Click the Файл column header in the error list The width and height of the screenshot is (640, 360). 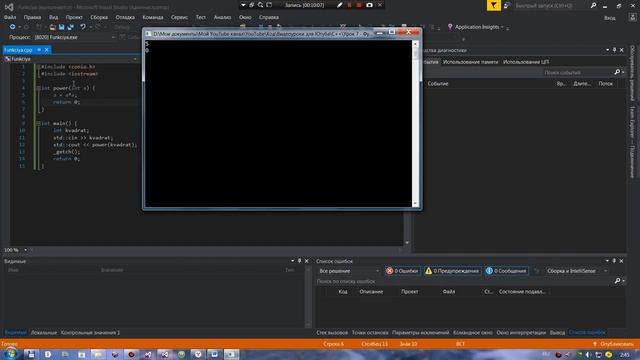[449, 292]
